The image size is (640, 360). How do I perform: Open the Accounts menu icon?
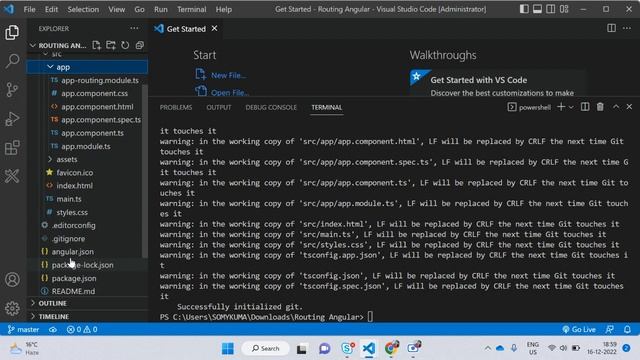point(12,280)
